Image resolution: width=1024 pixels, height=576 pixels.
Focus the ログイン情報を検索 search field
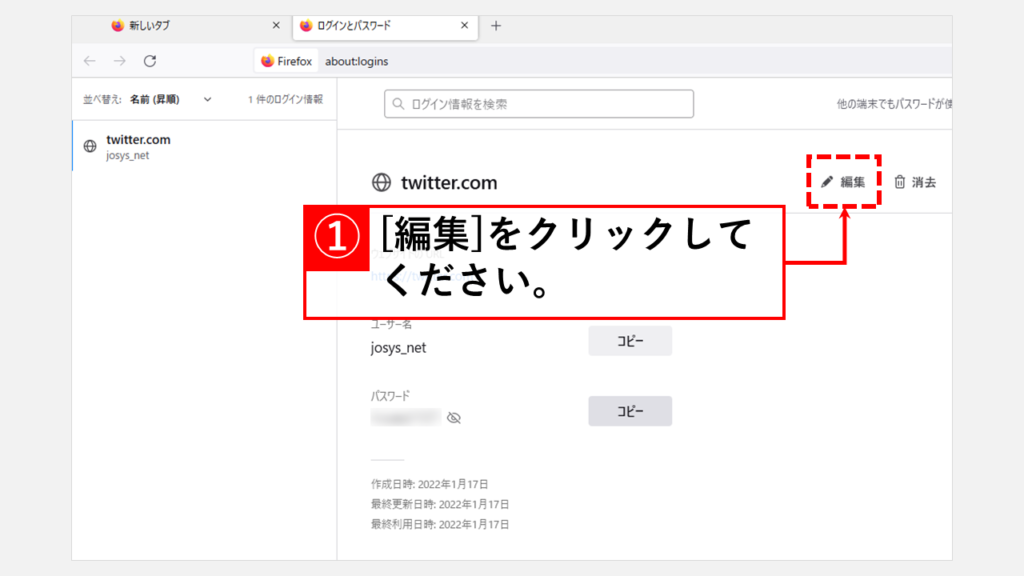click(540, 103)
